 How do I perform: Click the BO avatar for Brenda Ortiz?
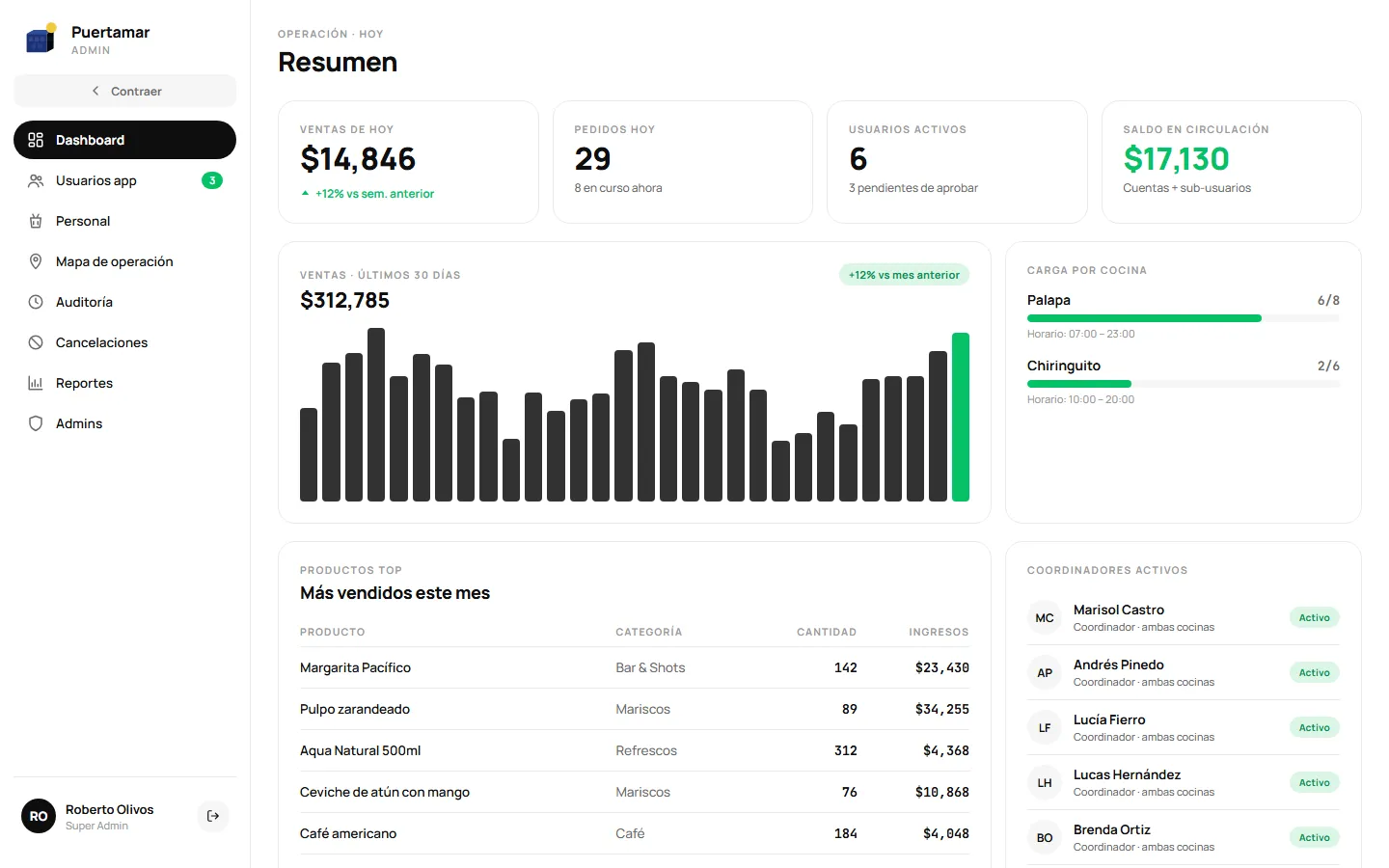(1045, 837)
